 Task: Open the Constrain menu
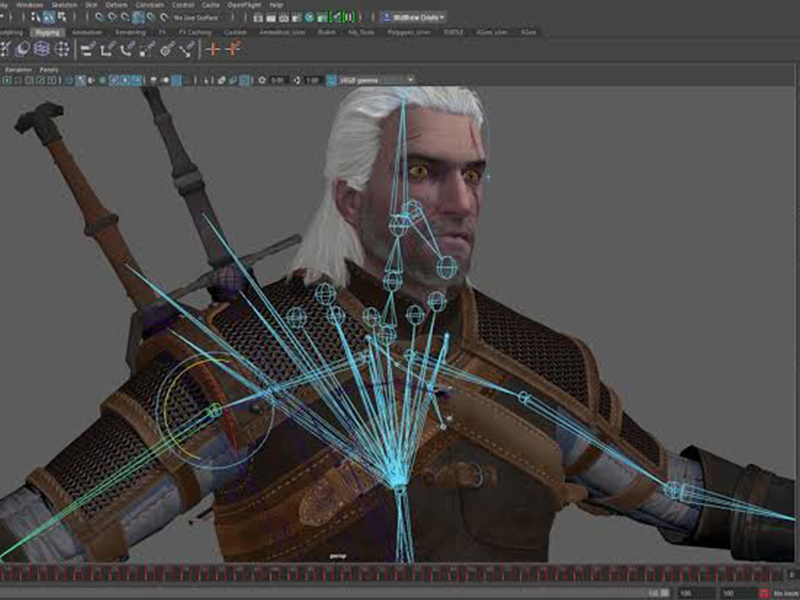[149, 5]
